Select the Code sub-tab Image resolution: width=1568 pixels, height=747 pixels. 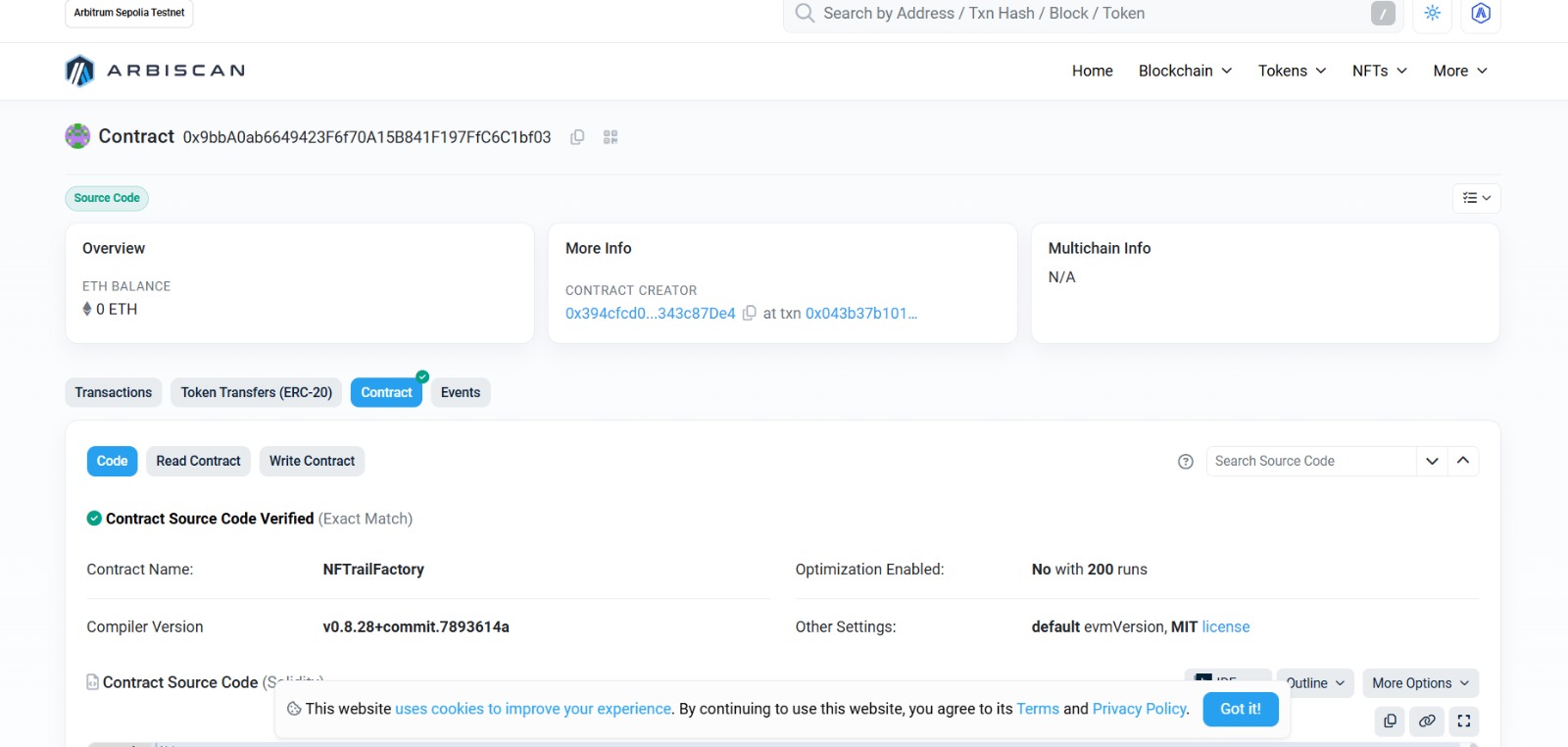pyautogui.click(x=112, y=461)
